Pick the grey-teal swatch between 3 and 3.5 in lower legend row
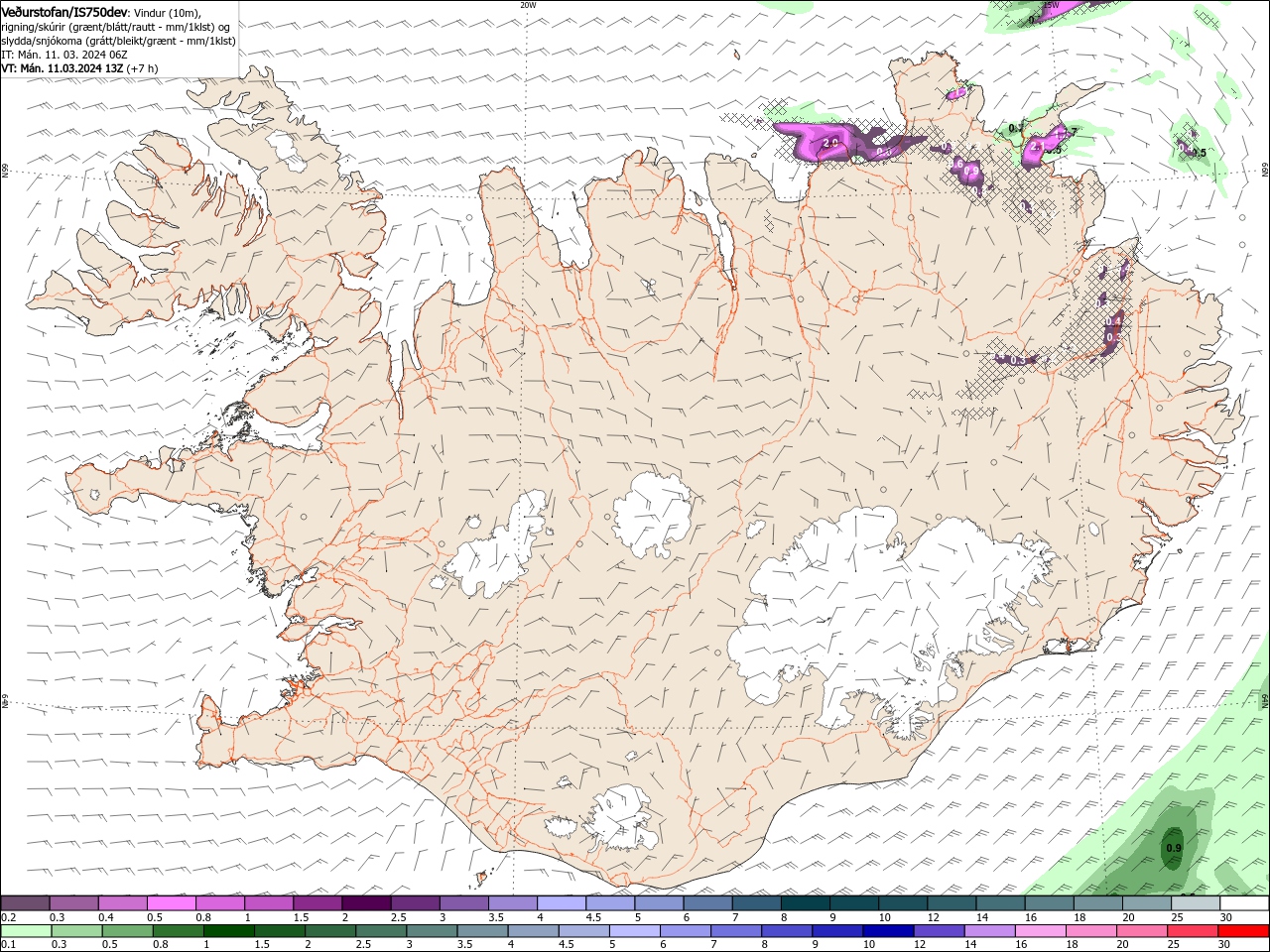The image size is (1270, 952). [x=432, y=931]
